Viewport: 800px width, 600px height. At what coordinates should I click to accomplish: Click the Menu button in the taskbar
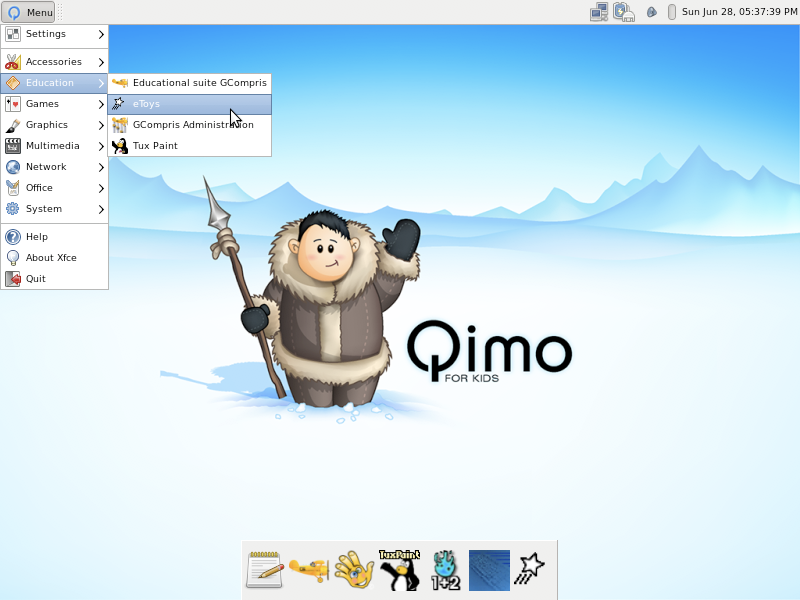click(x=28, y=12)
